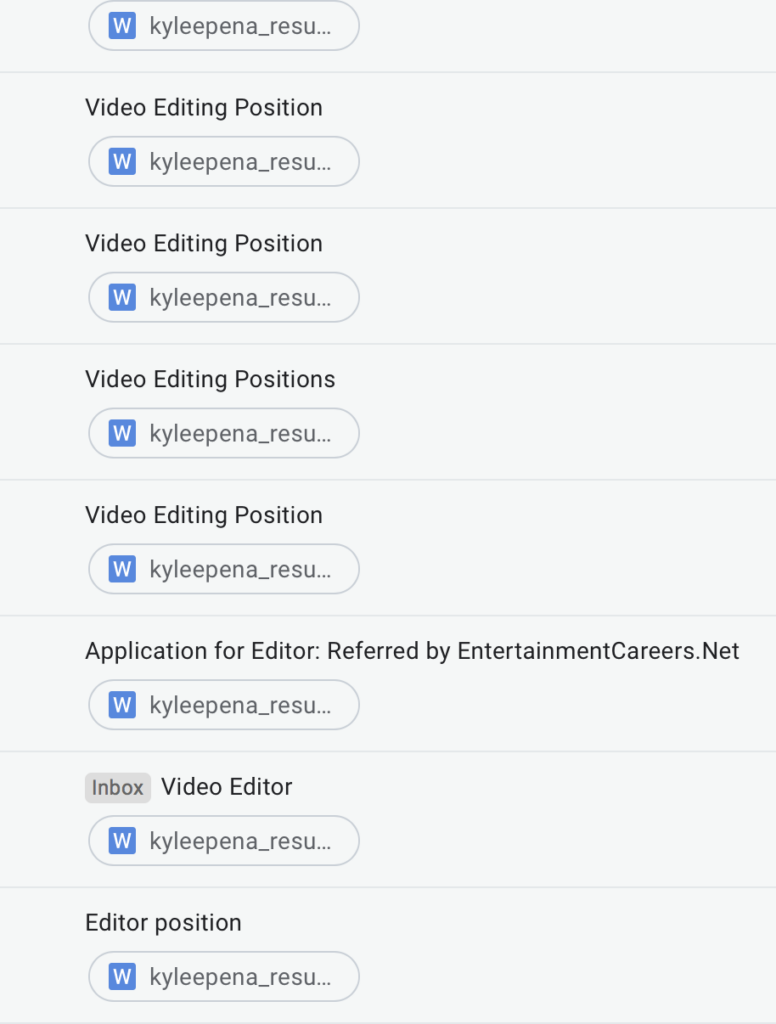Open kyleepena_resu attachment under Editor position
This screenshot has width=776, height=1024.
point(224,976)
